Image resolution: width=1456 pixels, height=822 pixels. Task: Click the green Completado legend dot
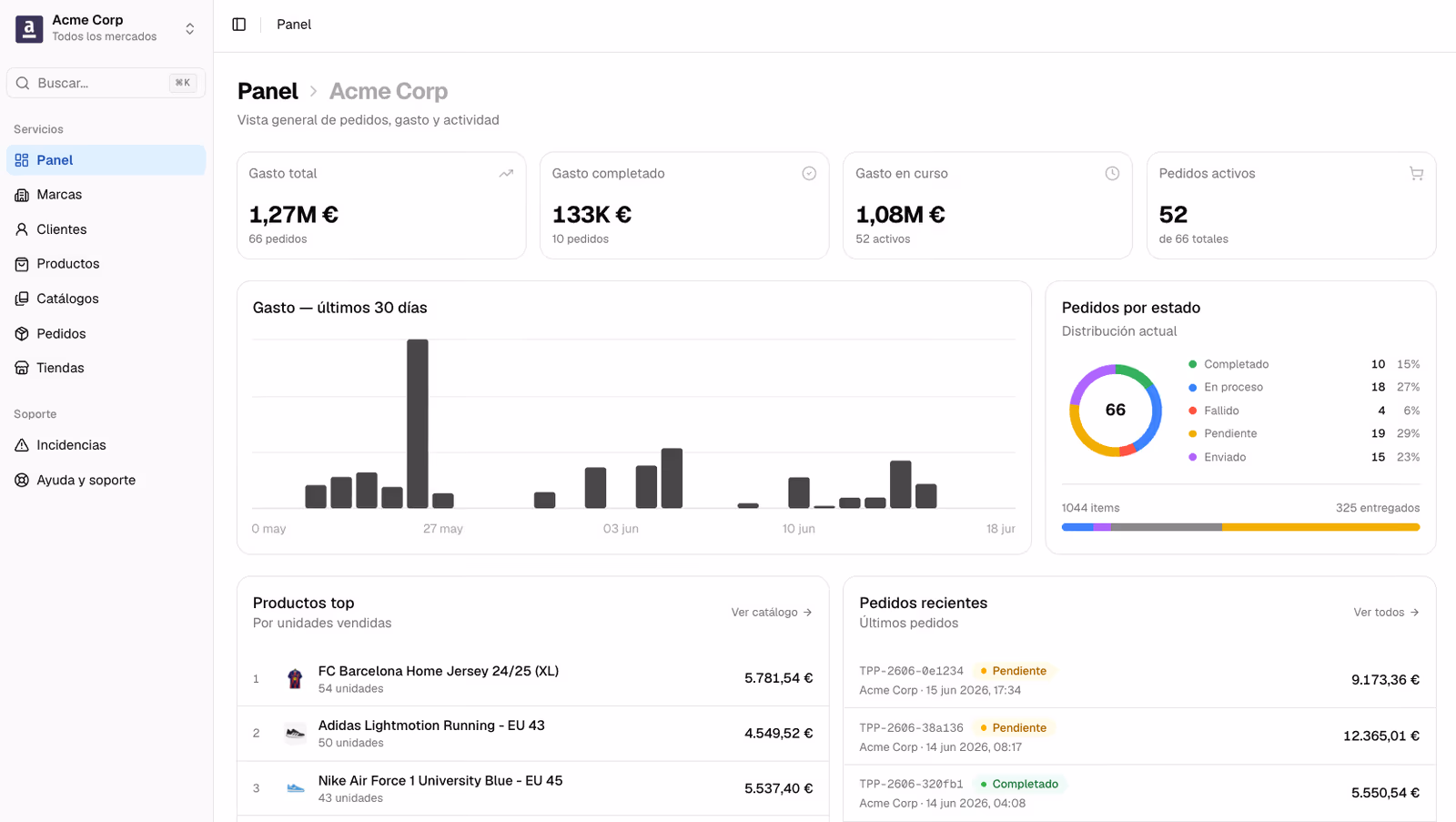pyautogui.click(x=1192, y=364)
